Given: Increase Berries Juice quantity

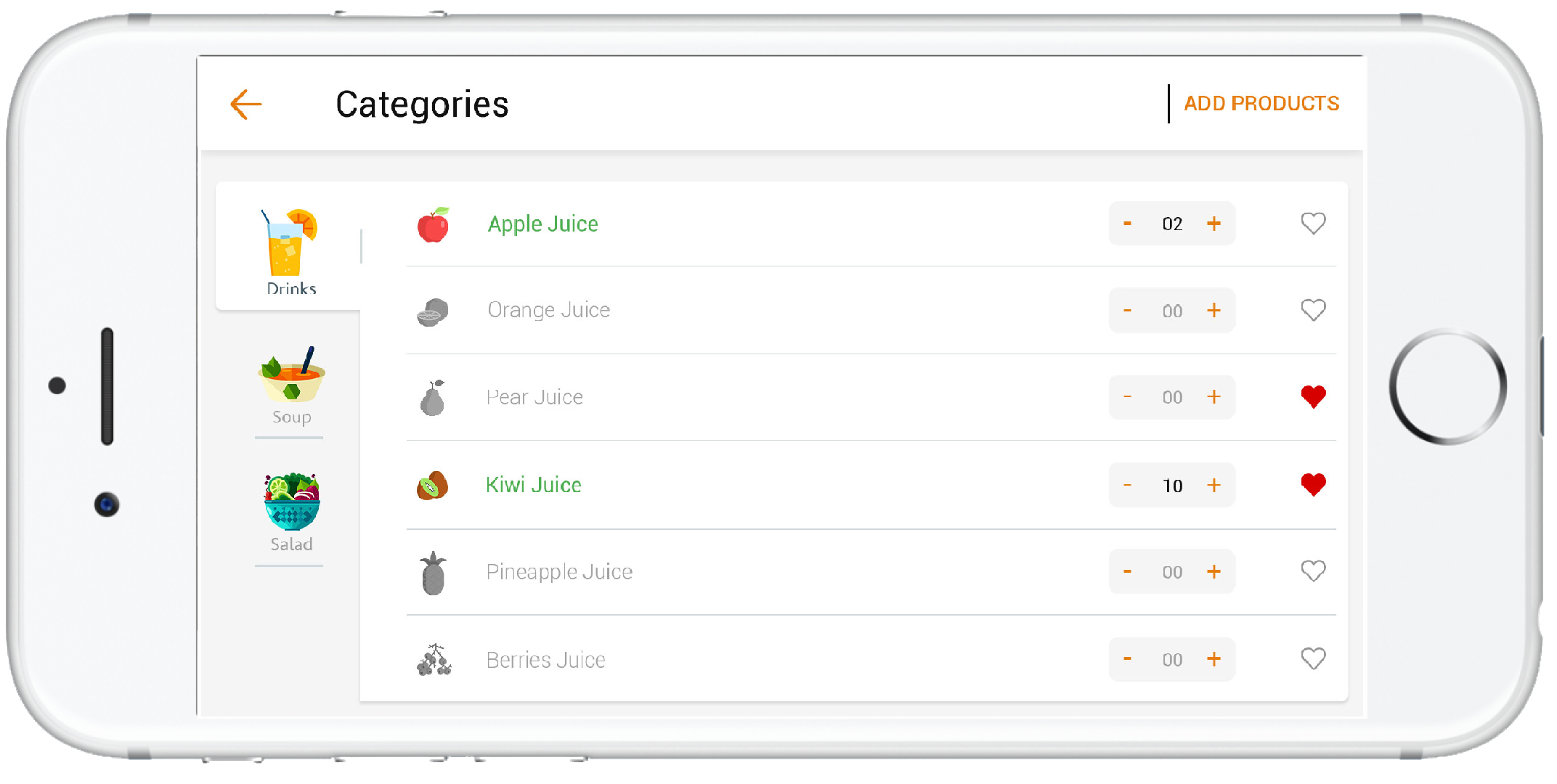Looking at the screenshot, I should click(1214, 659).
